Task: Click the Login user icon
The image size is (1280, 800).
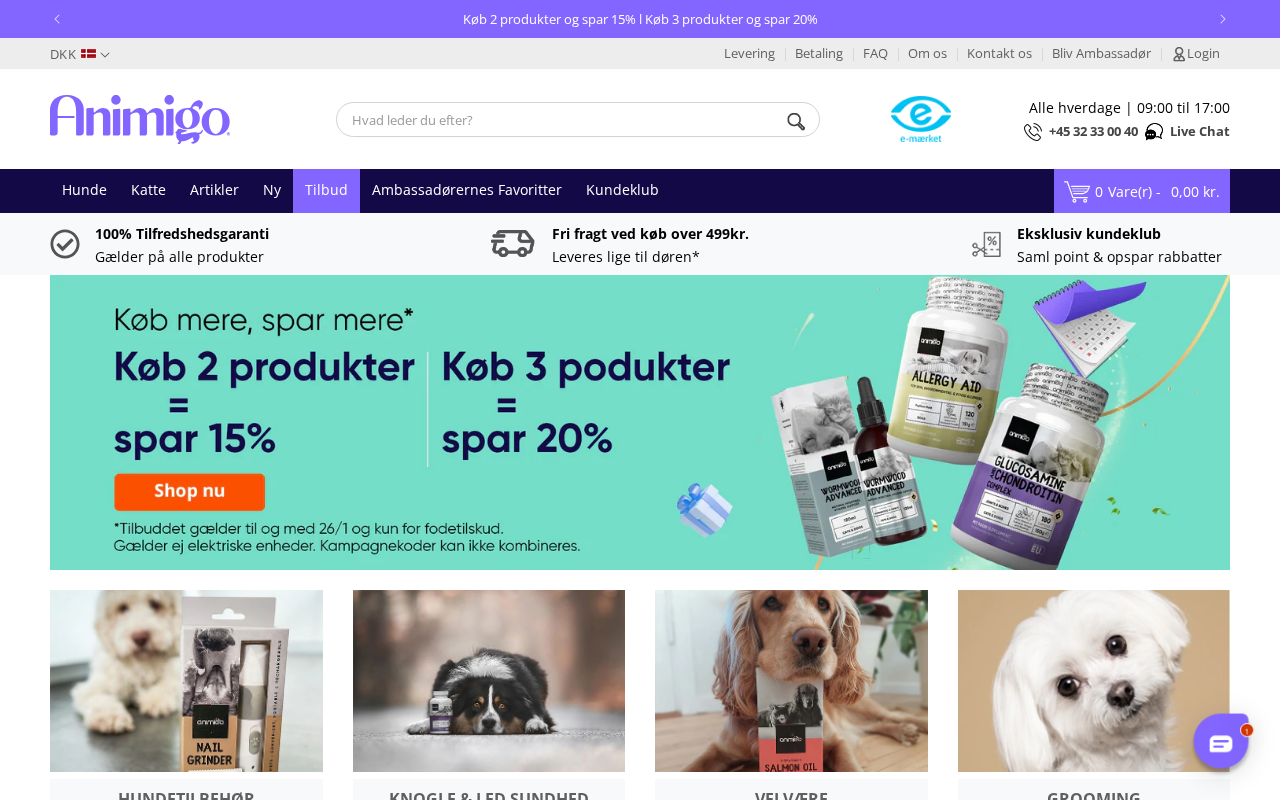Action: (x=1179, y=54)
